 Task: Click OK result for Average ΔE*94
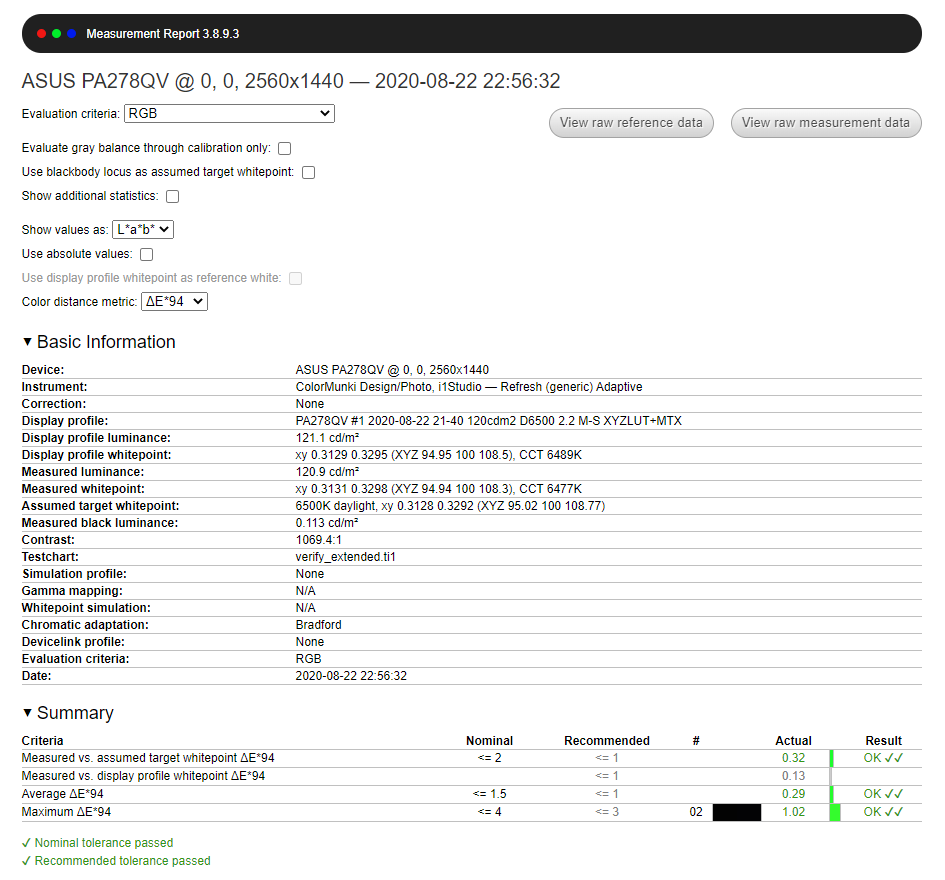click(883, 794)
